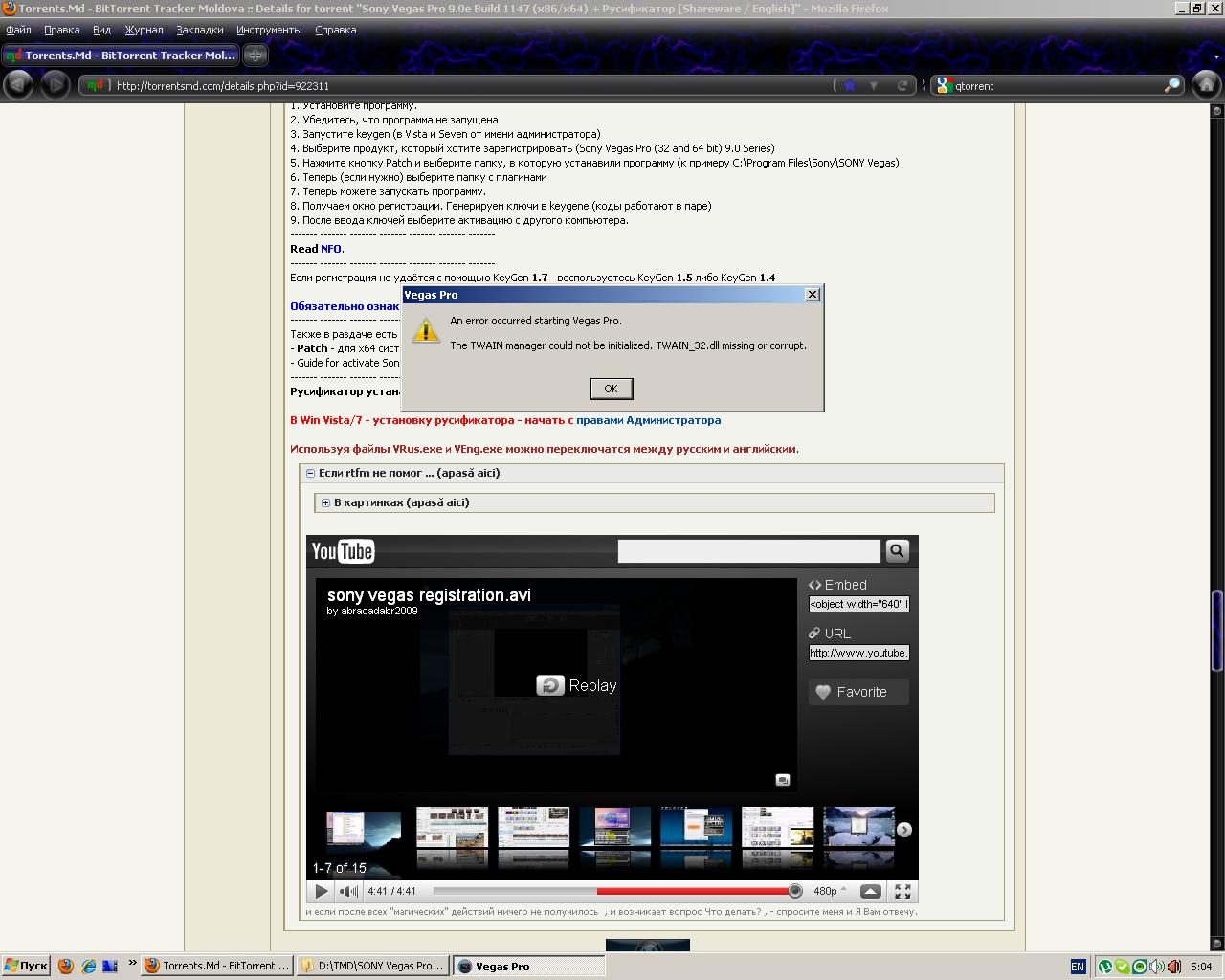Viewport: 1225px width, 980px height.
Task: Click the text 'Убедитесь, что программа не запущена'
Action: pyautogui.click(x=400, y=120)
